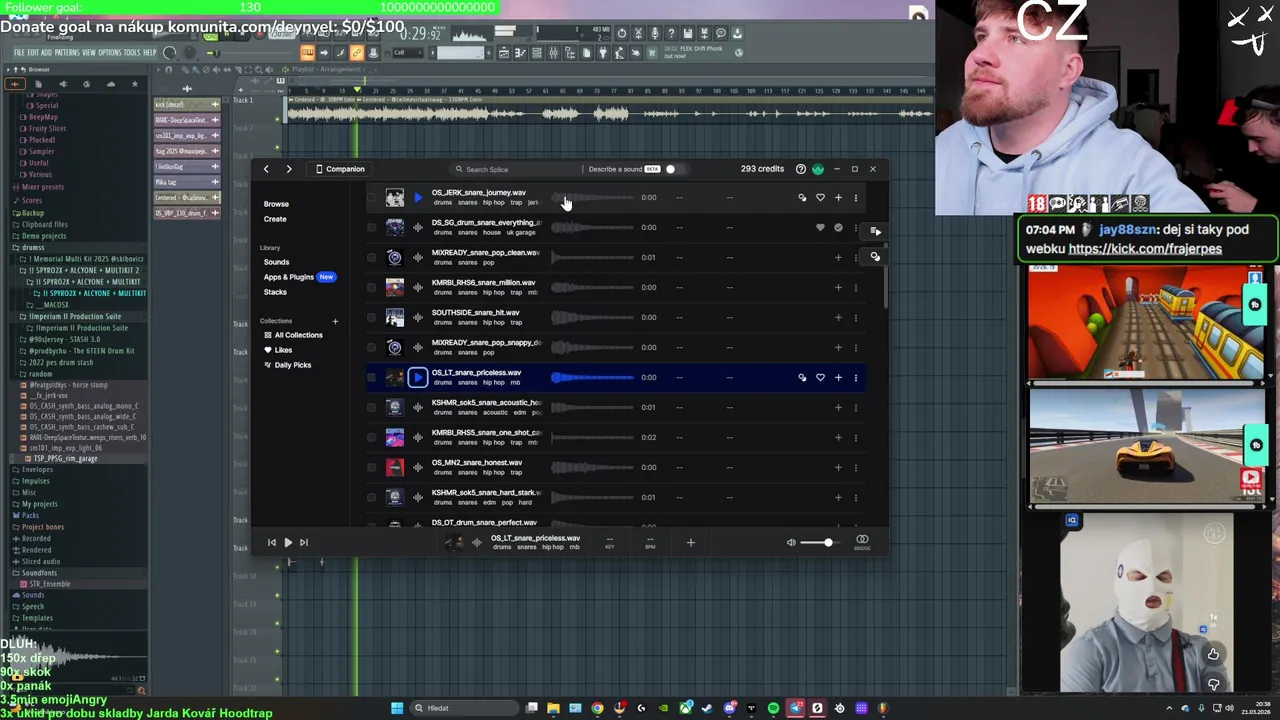Open Apps & Plugins in Splice

coord(289,277)
